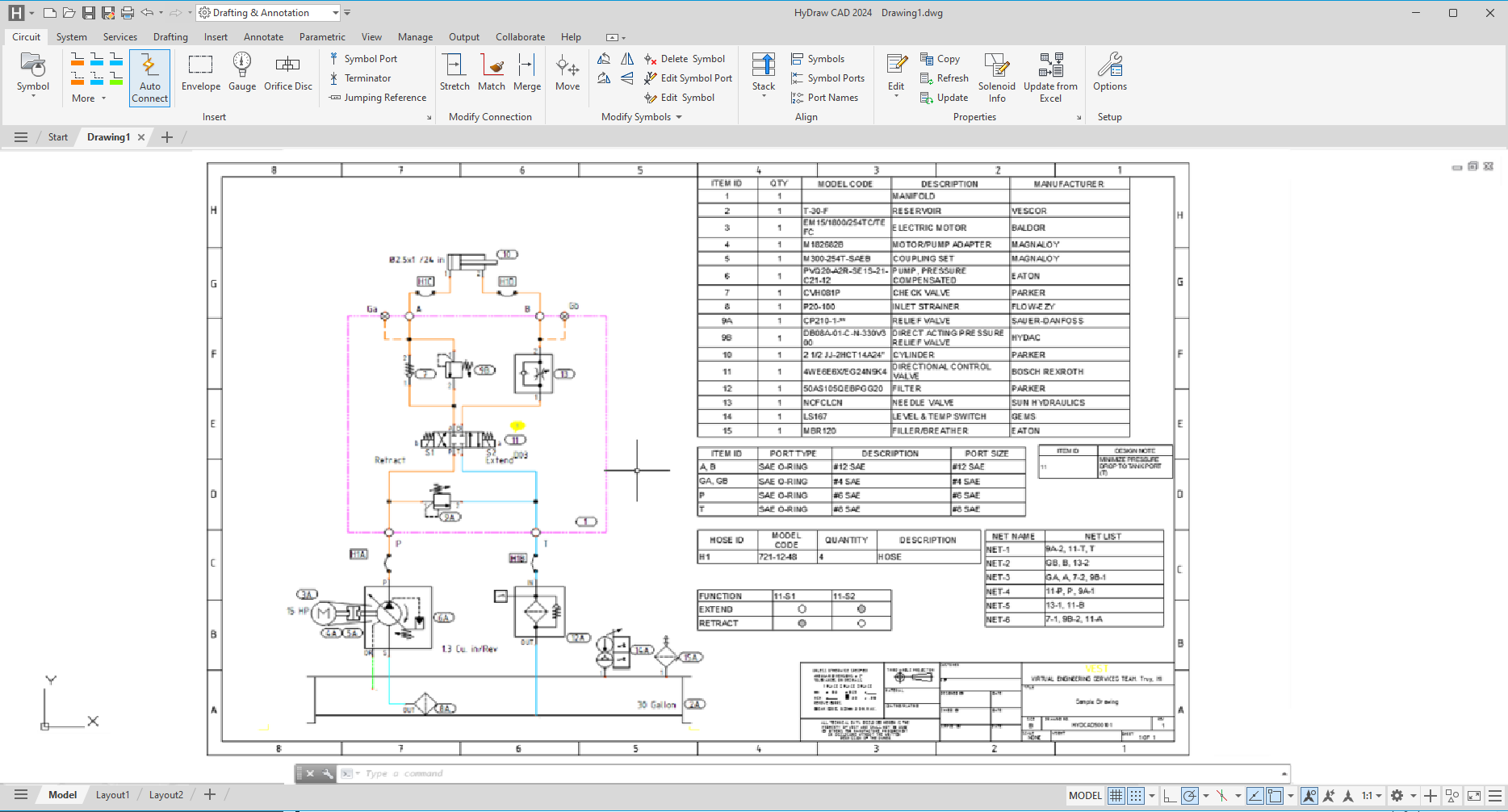Viewport: 1508px width, 812px height.
Task: Run Update from Excel
Action: coord(1050,77)
